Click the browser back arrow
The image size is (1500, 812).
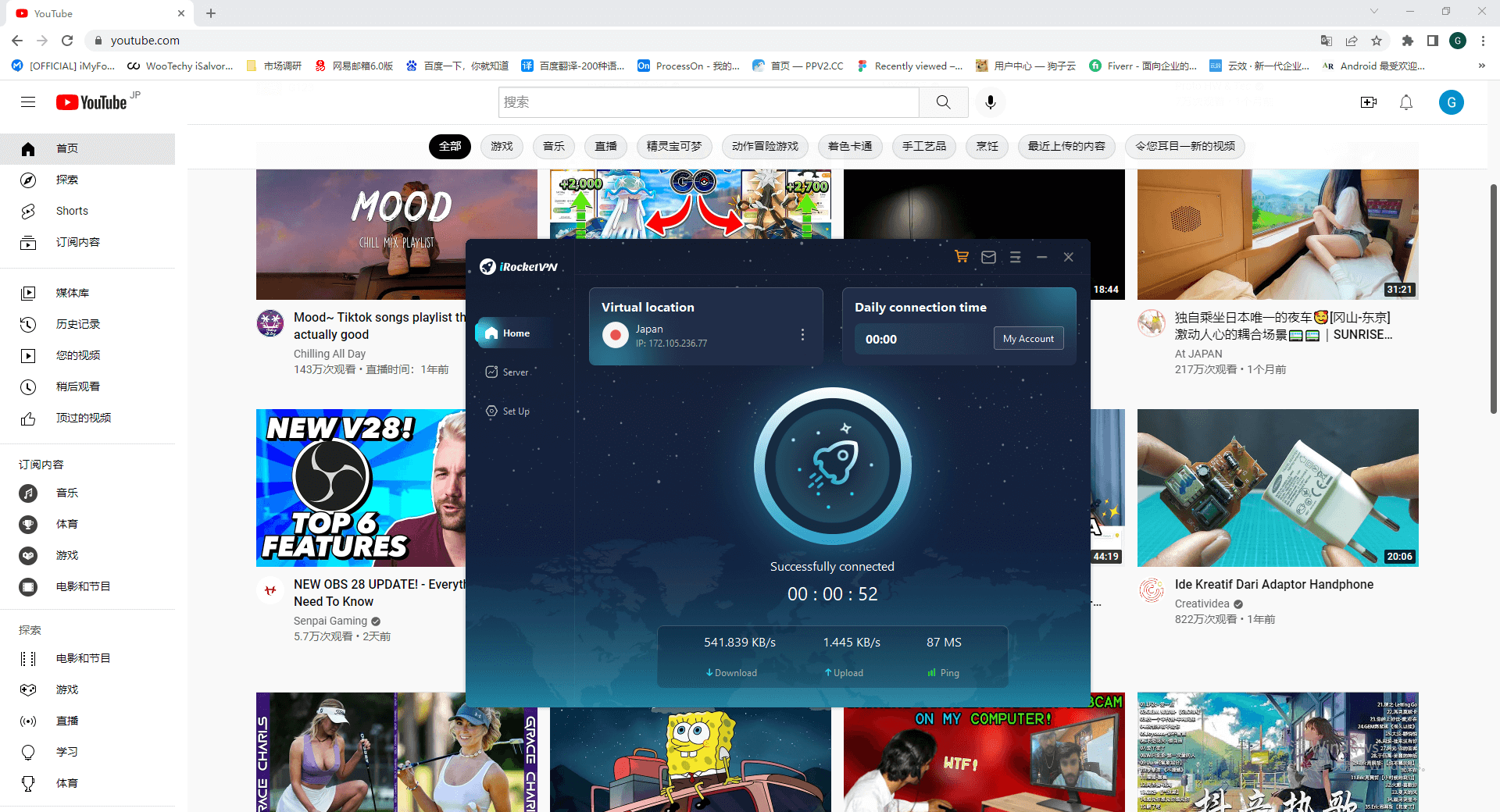coord(17,41)
